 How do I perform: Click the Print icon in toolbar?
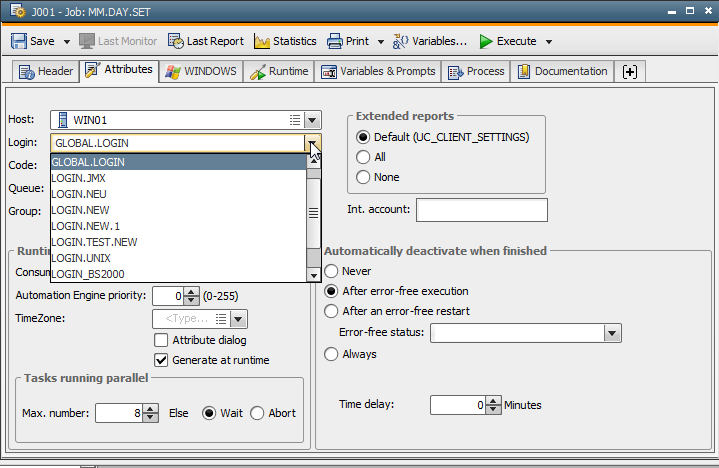tap(334, 41)
